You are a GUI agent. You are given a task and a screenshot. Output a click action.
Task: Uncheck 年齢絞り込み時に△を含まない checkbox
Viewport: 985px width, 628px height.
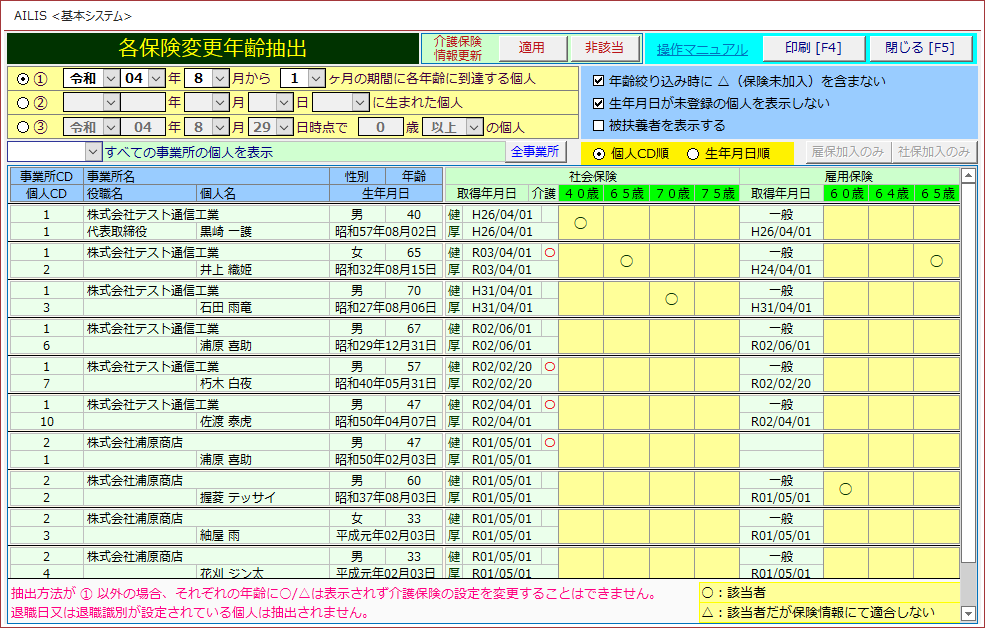pos(599,81)
